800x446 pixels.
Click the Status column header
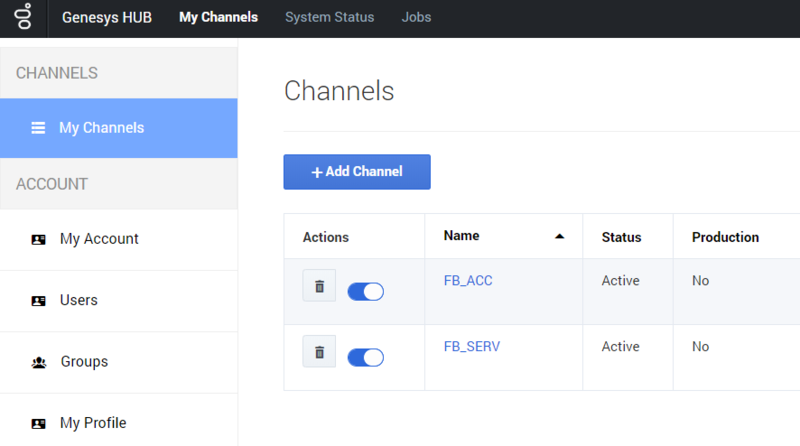click(x=621, y=237)
